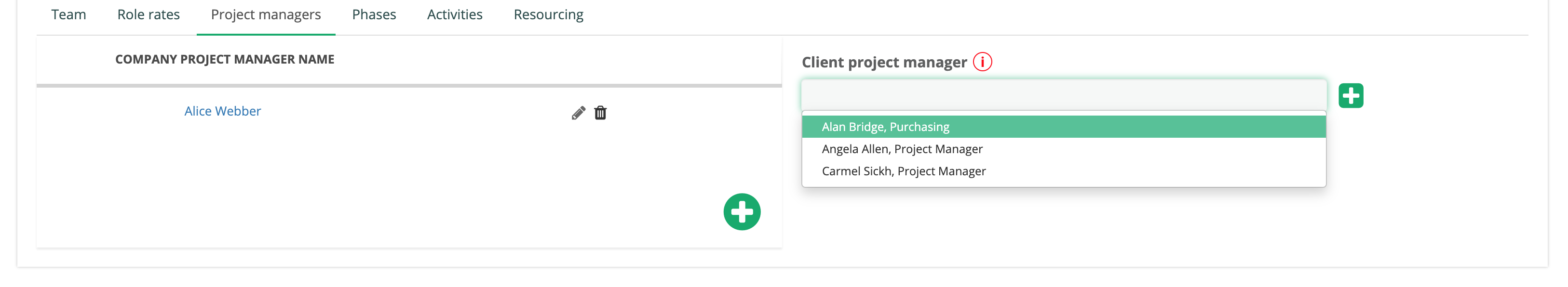The image size is (1568, 287).
Task: Pick Carmel Sickh, Project Manager from list
Action: tap(1063, 171)
